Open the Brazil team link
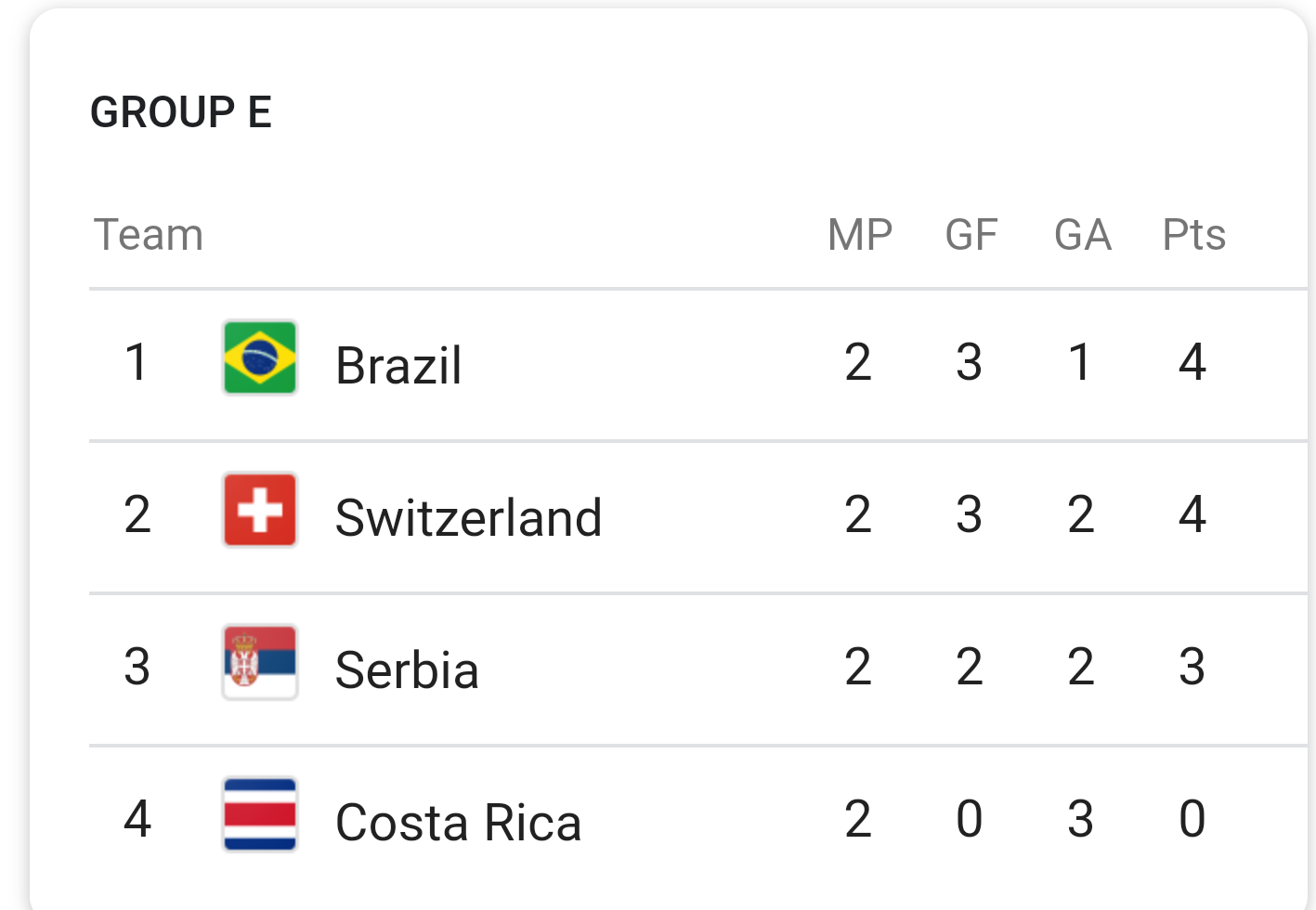This screenshot has height=910, width=1316. [398, 365]
